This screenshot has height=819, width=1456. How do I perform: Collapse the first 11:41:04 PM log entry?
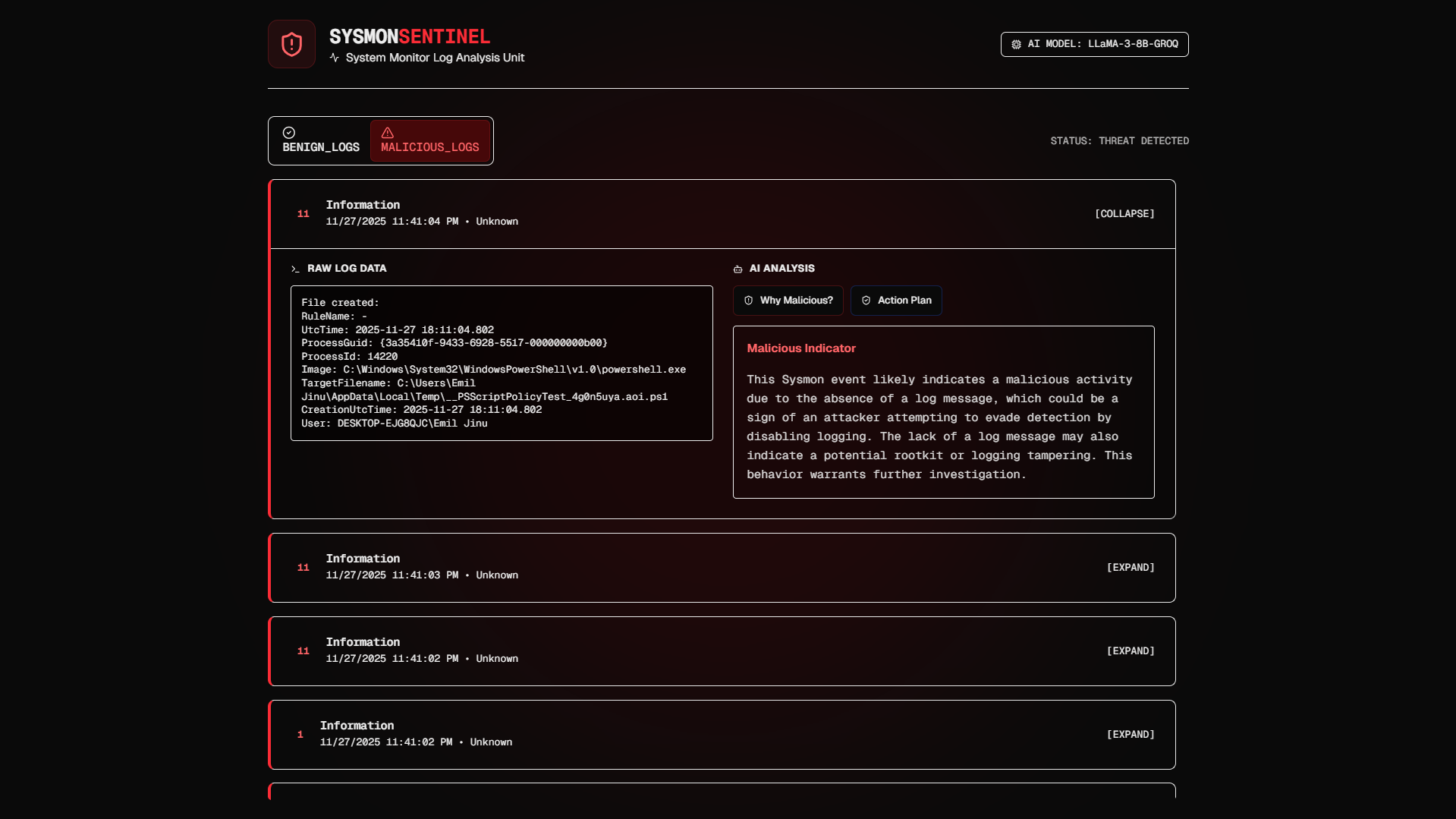tap(1124, 213)
